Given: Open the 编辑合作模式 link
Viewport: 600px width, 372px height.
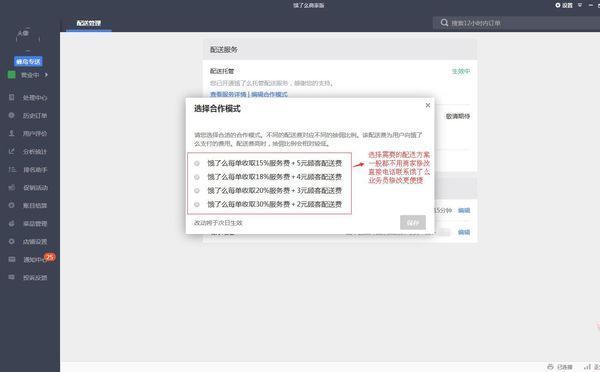Looking at the screenshot, I should pyautogui.click(x=269, y=94).
